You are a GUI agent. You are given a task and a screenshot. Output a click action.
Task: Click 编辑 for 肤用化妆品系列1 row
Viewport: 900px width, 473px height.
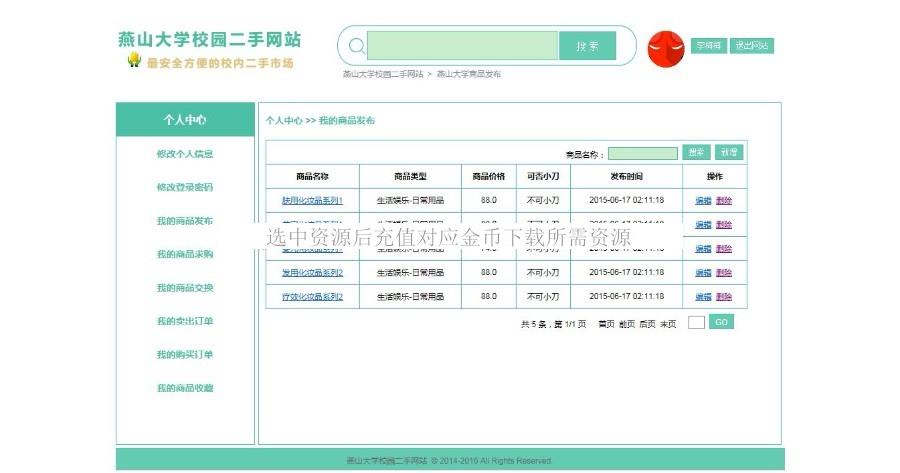(x=703, y=200)
